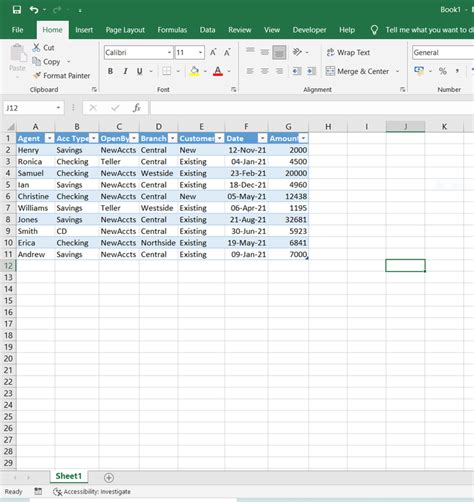Click the Increase Indent icon

pos(311,71)
